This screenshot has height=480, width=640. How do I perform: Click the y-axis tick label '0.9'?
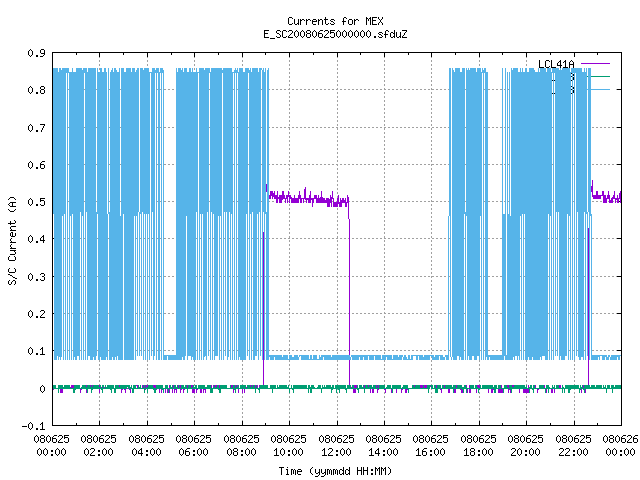point(36,53)
